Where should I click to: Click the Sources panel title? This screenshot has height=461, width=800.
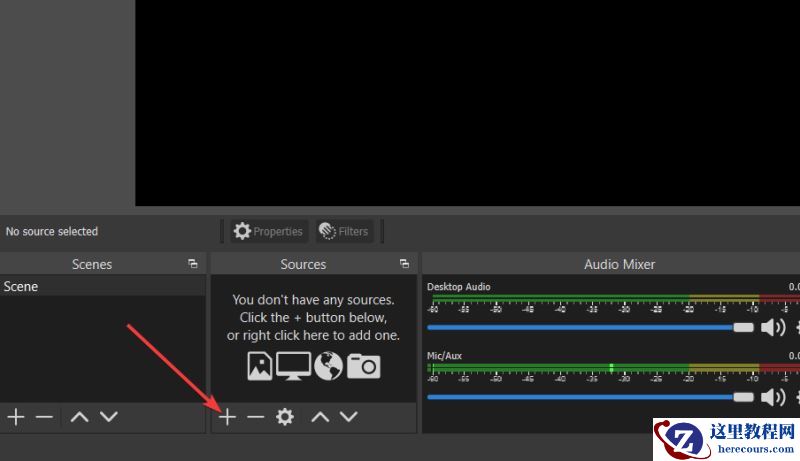[x=303, y=264]
